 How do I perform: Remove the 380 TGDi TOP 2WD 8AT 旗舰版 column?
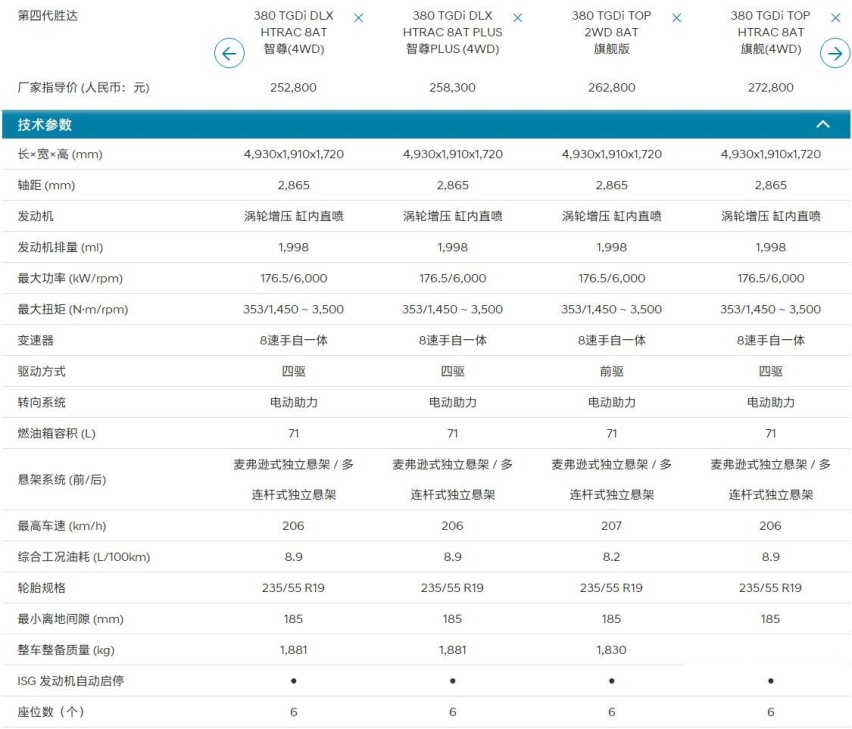[676, 18]
